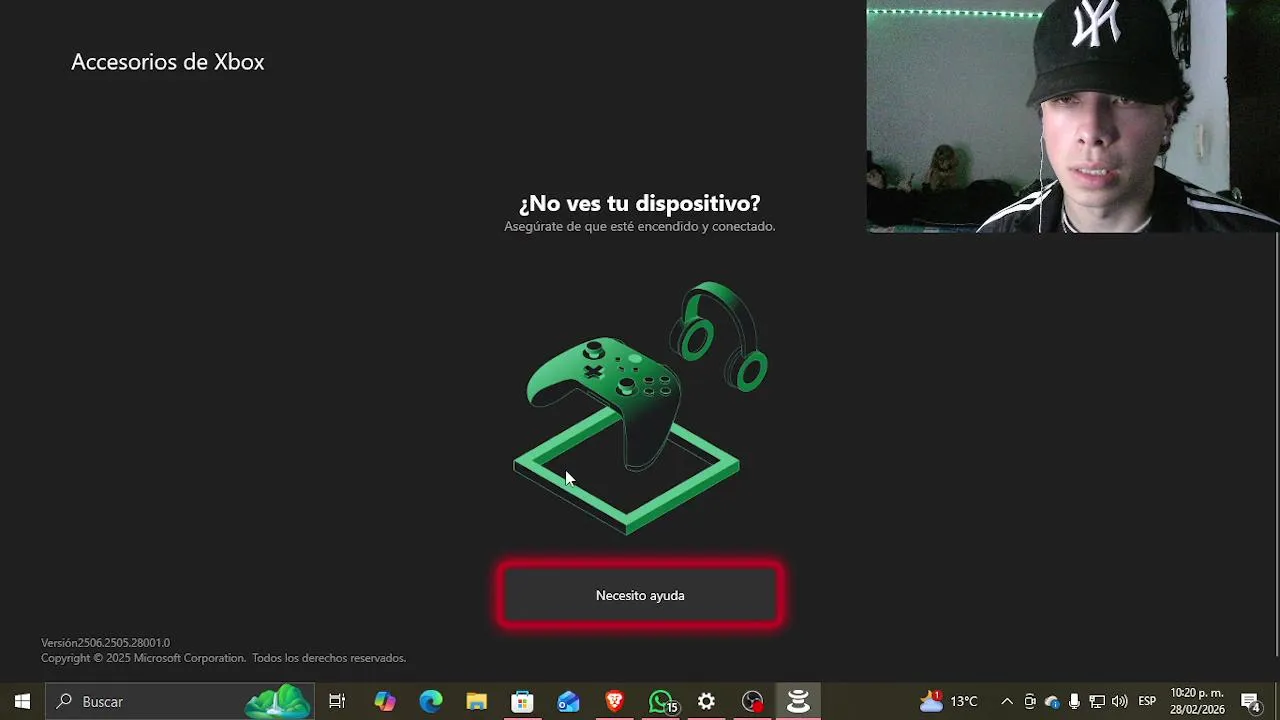Viewport: 1280px width, 720px height.
Task: Open Microsoft Edge in the taskbar
Action: [x=431, y=701]
